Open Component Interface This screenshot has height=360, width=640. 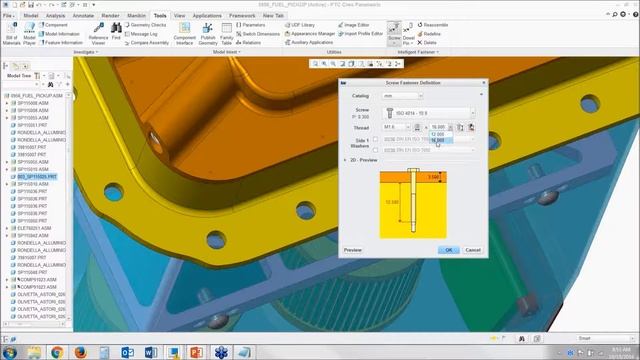click(184, 33)
